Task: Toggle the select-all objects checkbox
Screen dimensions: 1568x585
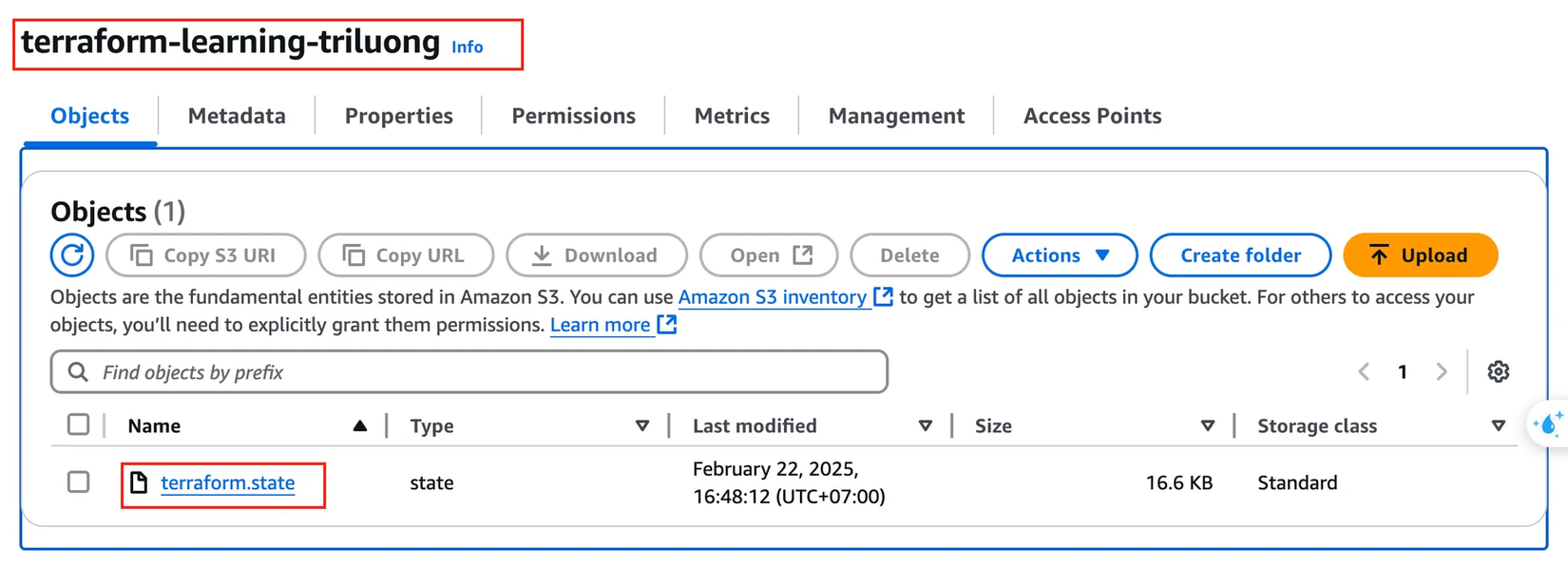Action: click(x=79, y=425)
